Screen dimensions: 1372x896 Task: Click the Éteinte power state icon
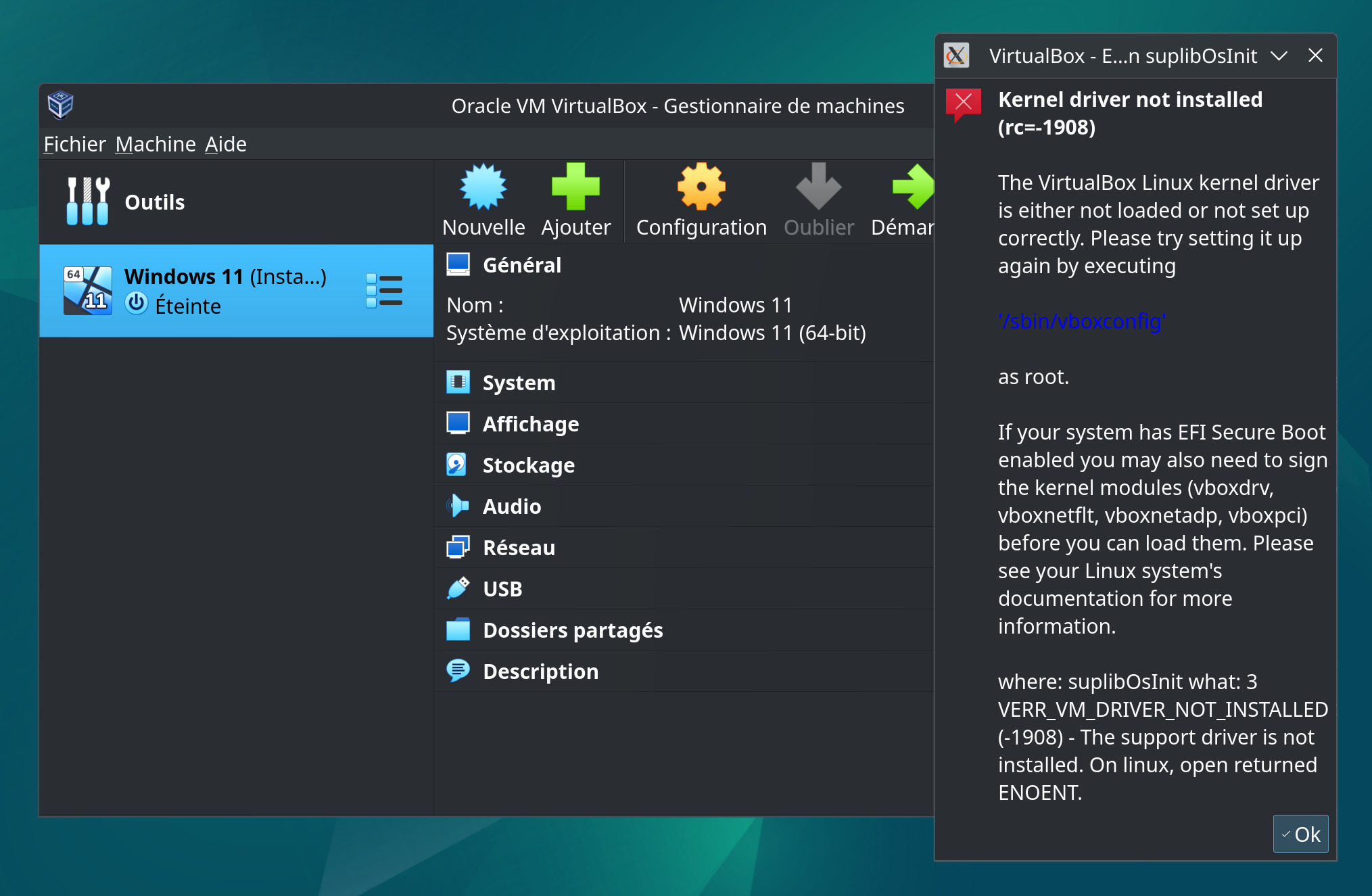(x=137, y=303)
